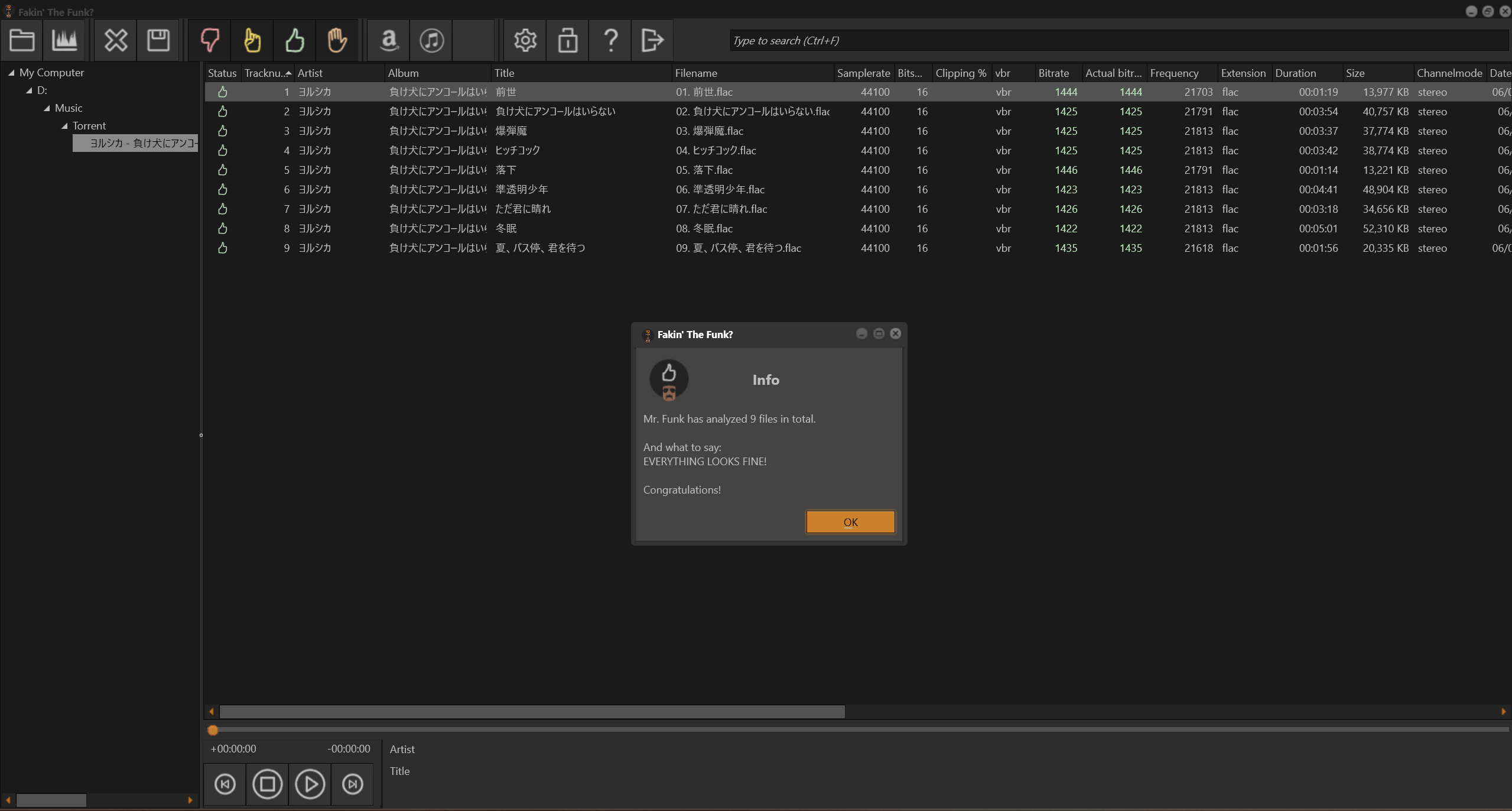Screen dimensions: 1512x811
Task: Click the yellow pointing-finger filter icon
Action: [x=252, y=40]
